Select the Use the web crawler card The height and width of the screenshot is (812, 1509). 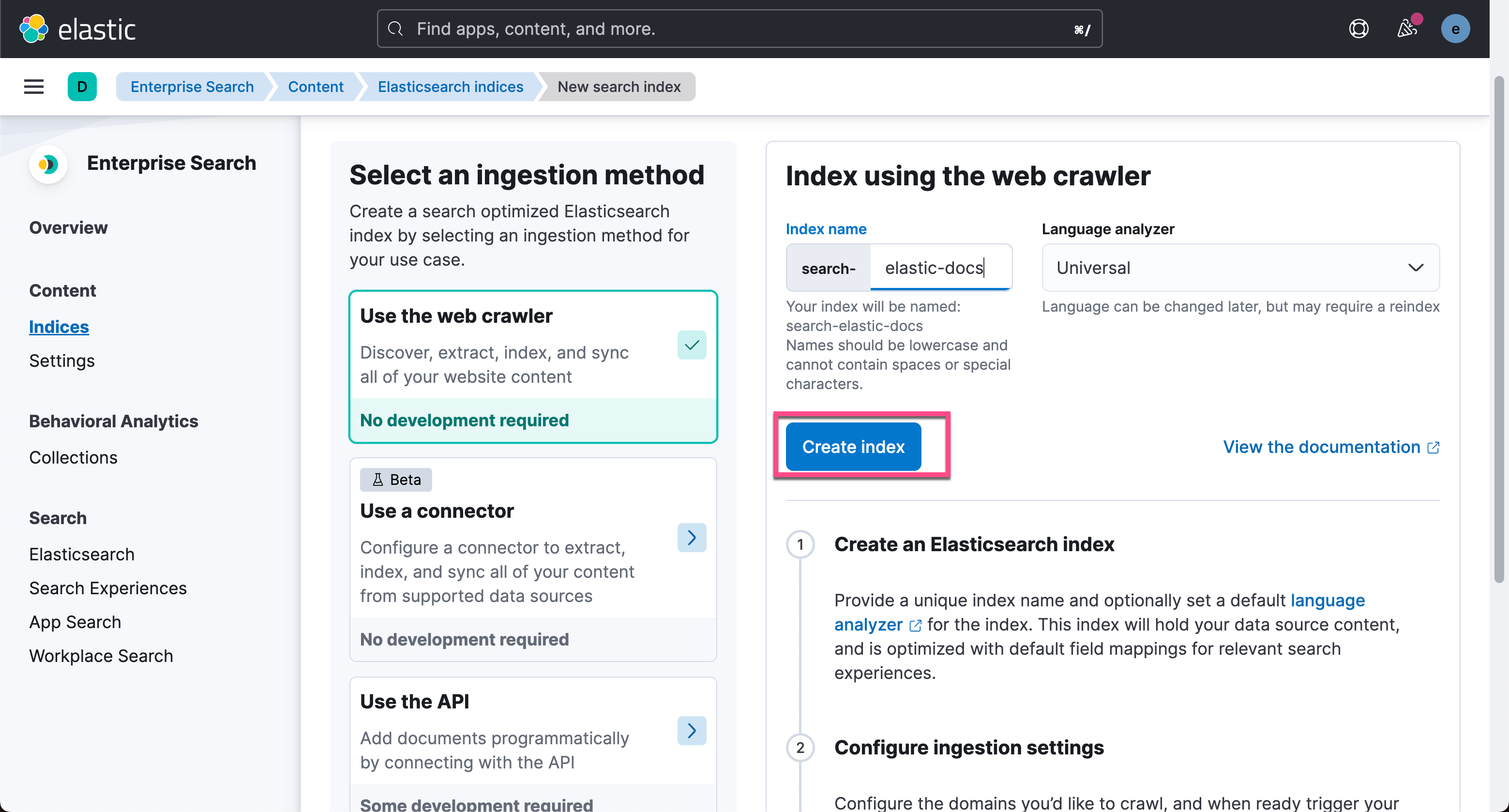[x=533, y=367]
